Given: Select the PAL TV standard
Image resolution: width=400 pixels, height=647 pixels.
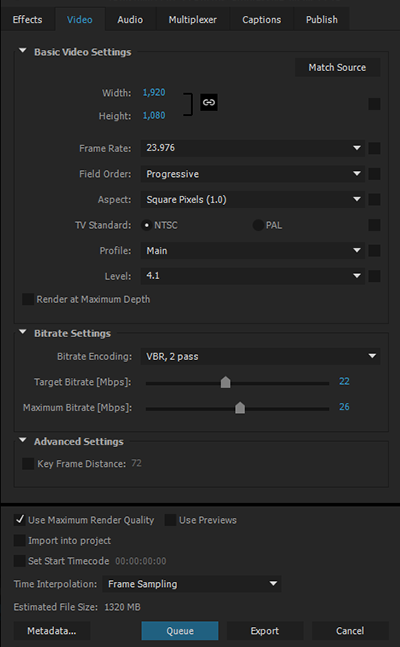Looking at the screenshot, I should pos(258,225).
